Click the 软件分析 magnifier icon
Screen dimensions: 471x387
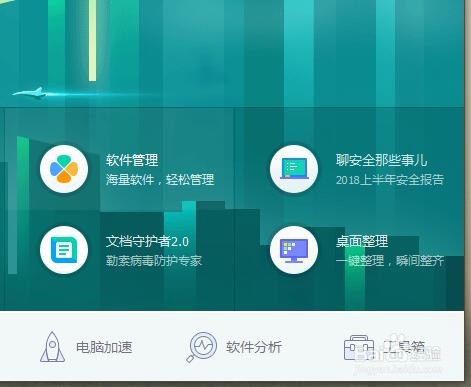[201, 347]
